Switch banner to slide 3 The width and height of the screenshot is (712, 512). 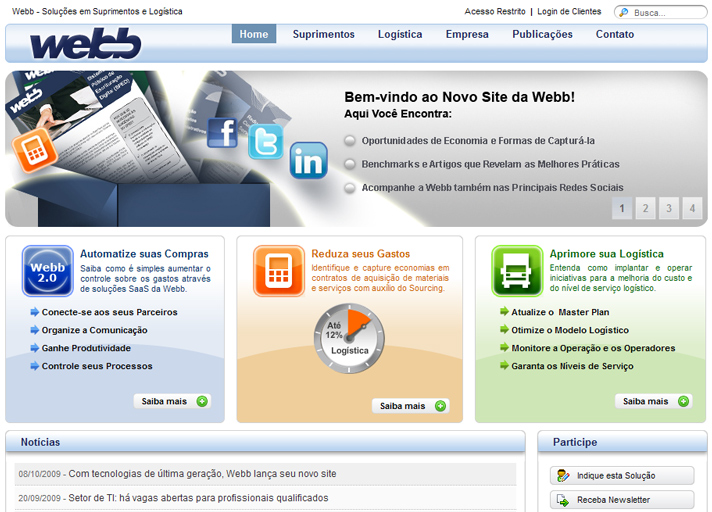(669, 208)
